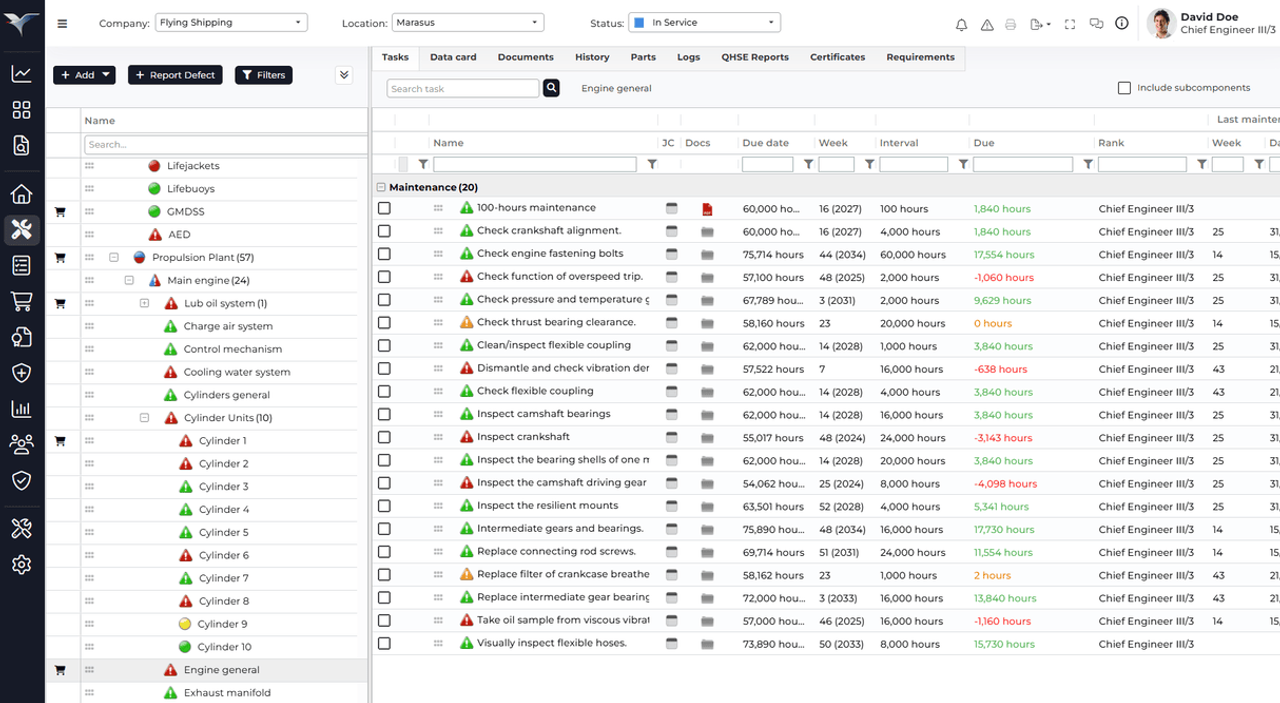Open the settings gear sidebar icon
Screen dimensions: 1280x703
click(21, 564)
